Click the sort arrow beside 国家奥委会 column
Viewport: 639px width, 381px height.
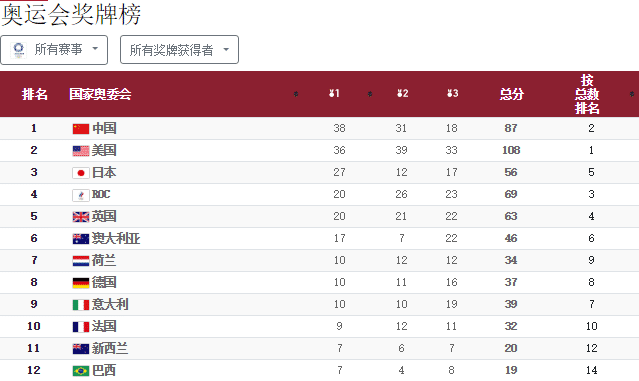(296, 94)
